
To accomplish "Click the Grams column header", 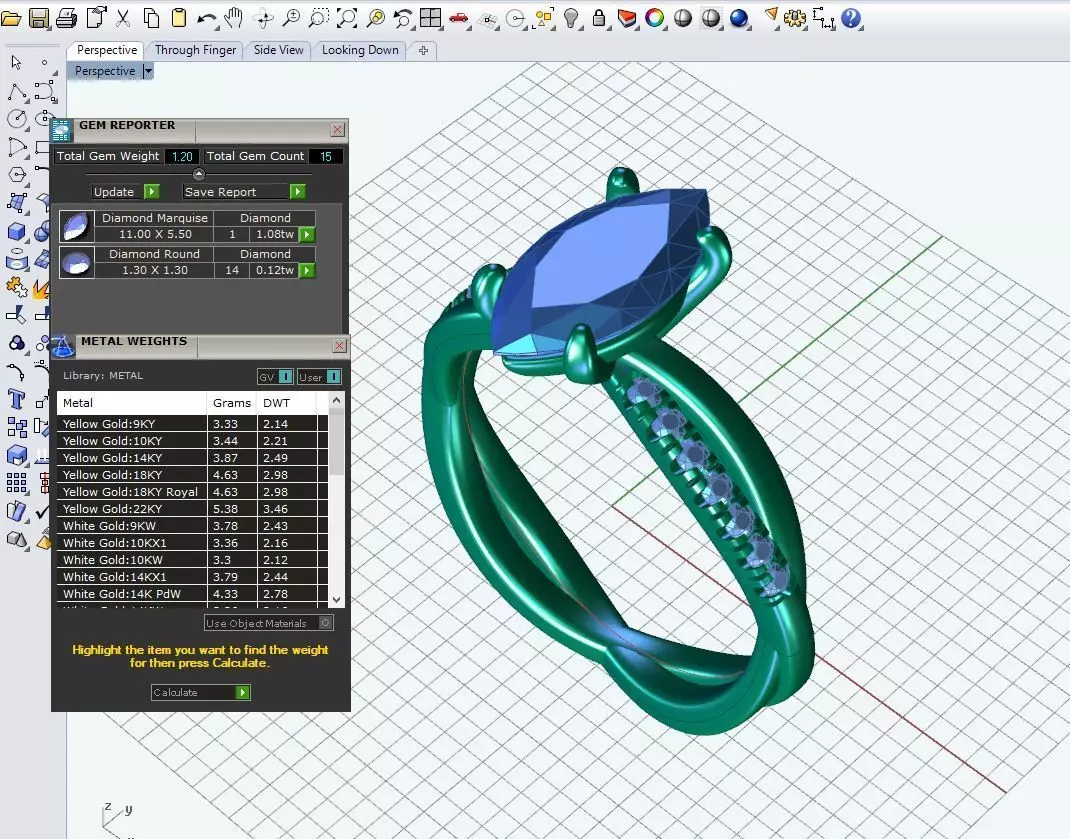I will 232,403.
